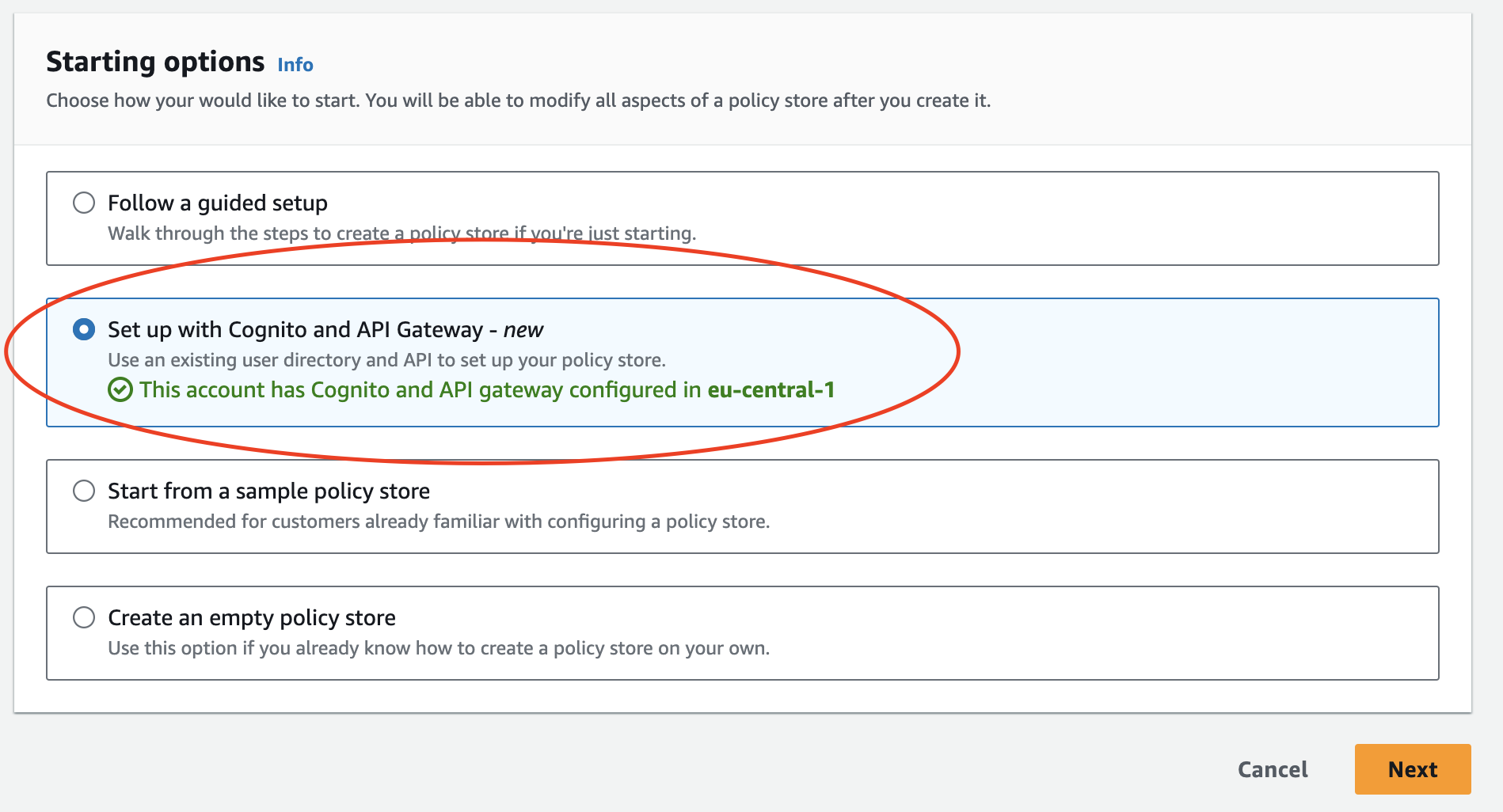Open the Info link beside Starting options
The image size is (1503, 812).
click(295, 65)
